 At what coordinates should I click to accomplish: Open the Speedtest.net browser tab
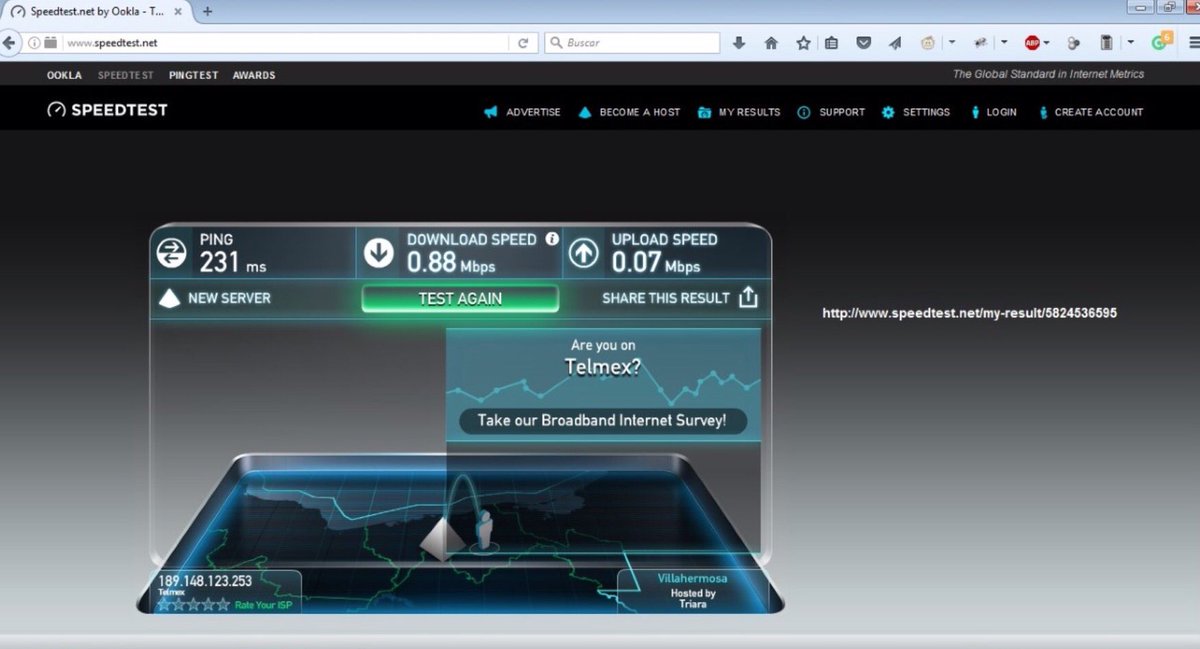click(x=95, y=11)
